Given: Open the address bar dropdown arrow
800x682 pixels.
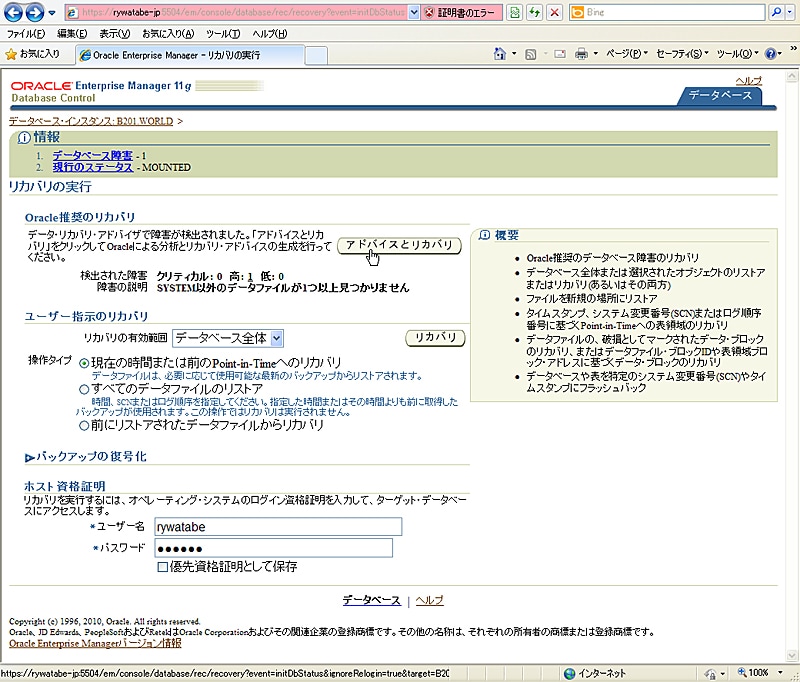Looking at the screenshot, I should click(414, 12).
